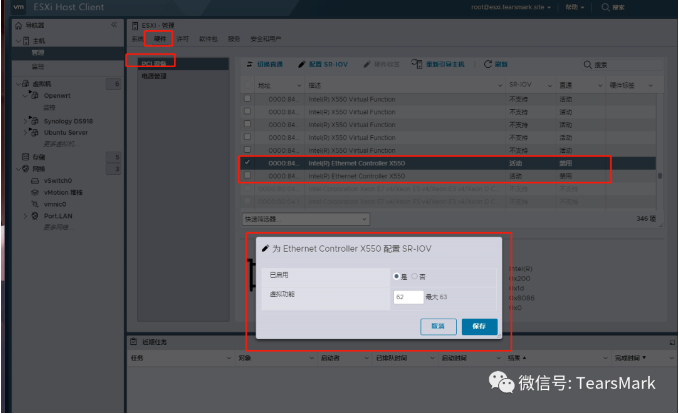This screenshot has width=679, height=414.
Task: Collapse the Openwrt tree node
Action: [x=25, y=95]
